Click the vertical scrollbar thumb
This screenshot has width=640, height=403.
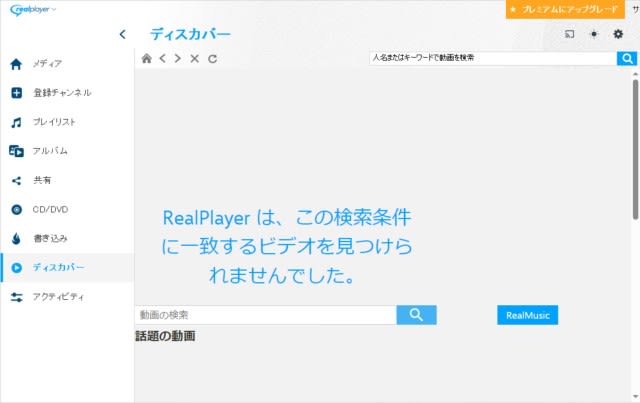pos(636,149)
